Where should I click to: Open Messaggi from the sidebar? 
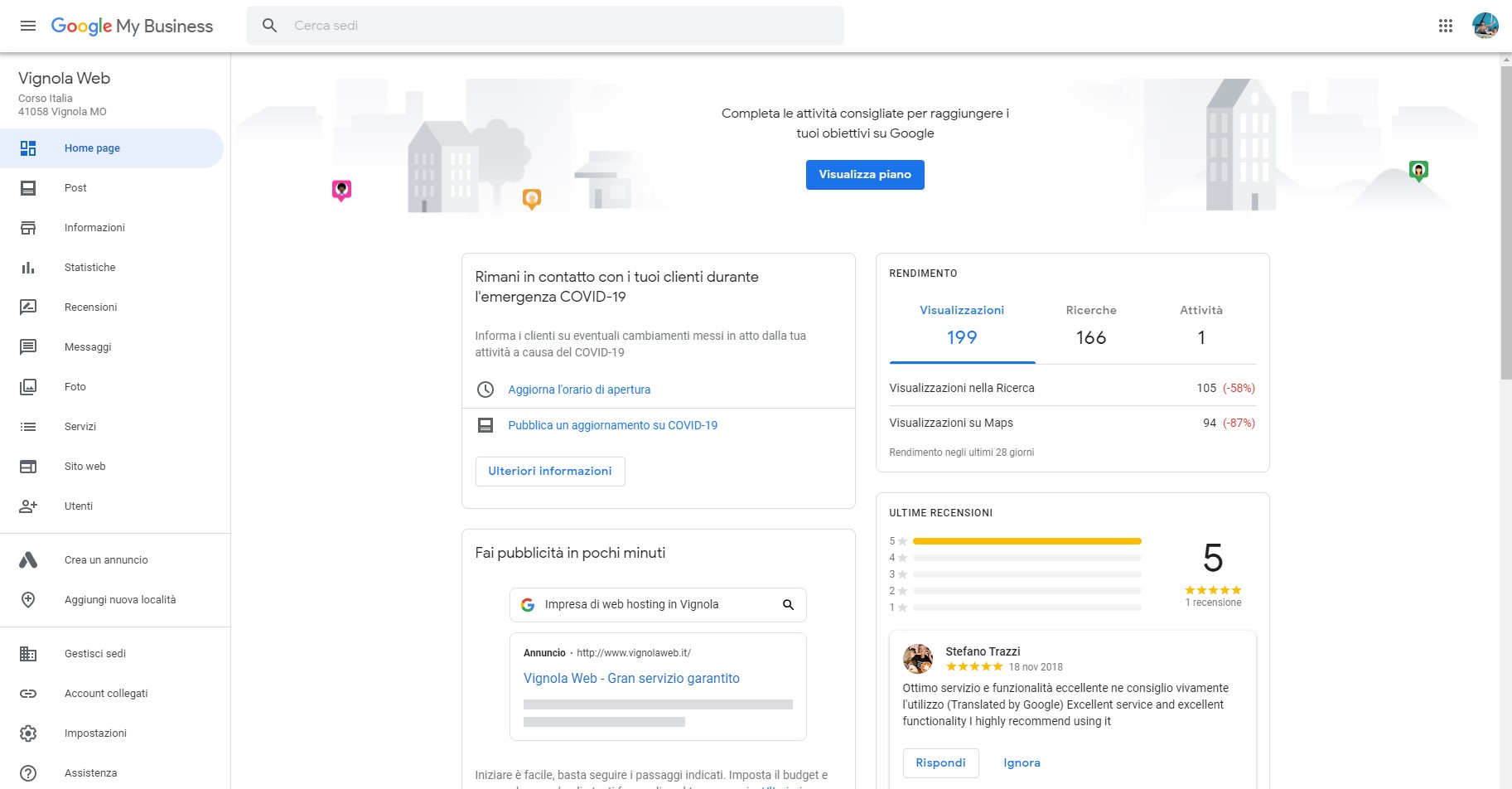pyautogui.click(x=87, y=347)
